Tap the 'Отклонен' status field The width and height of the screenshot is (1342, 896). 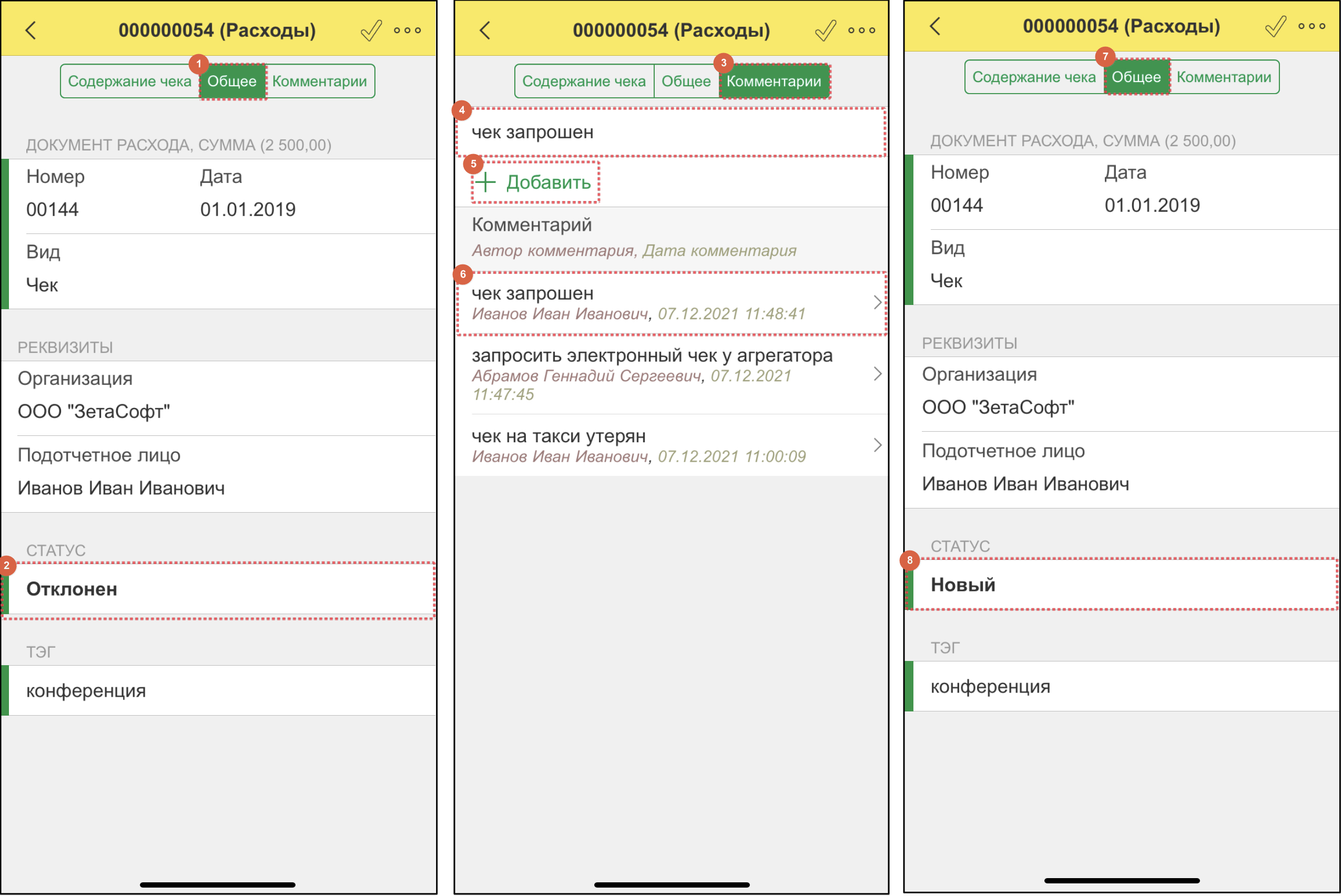218,590
